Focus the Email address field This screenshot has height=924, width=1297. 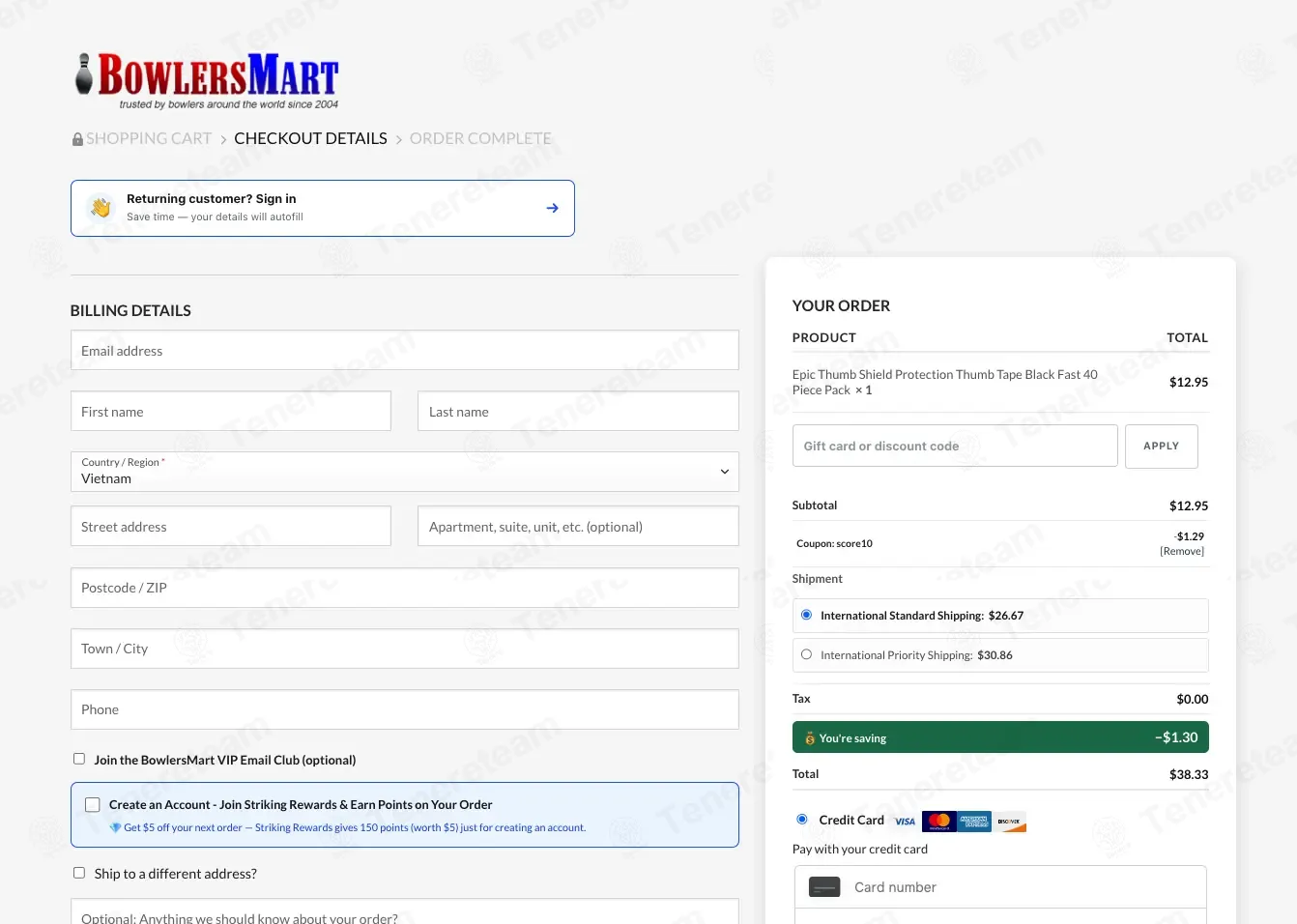click(x=405, y=350)
